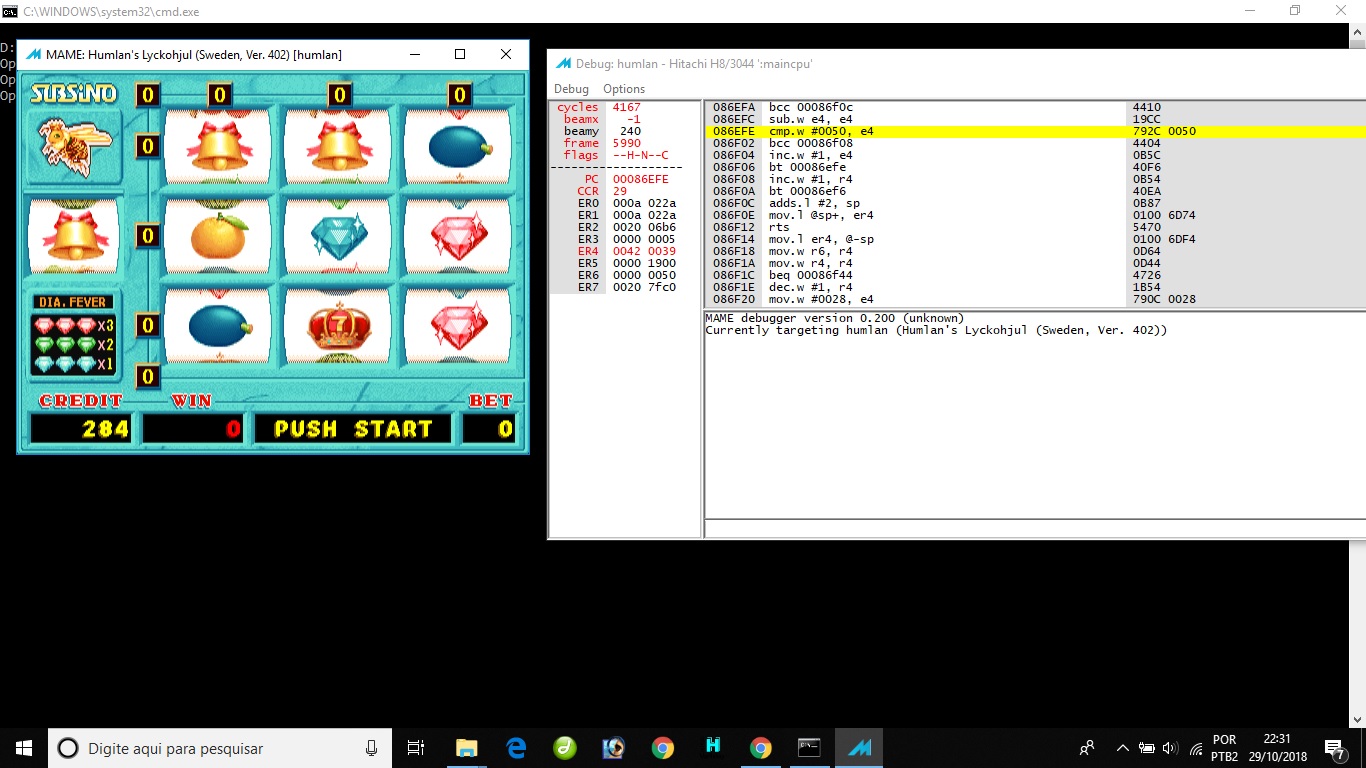Expand the hidden system tray icons chevron

pos(1122,748)
